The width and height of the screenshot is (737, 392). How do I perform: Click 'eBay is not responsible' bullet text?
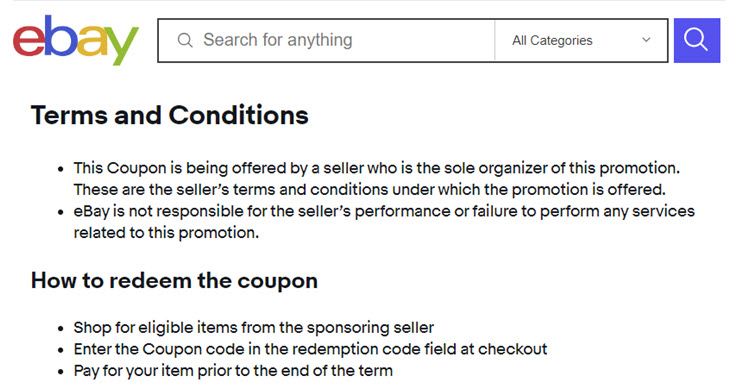384,212
